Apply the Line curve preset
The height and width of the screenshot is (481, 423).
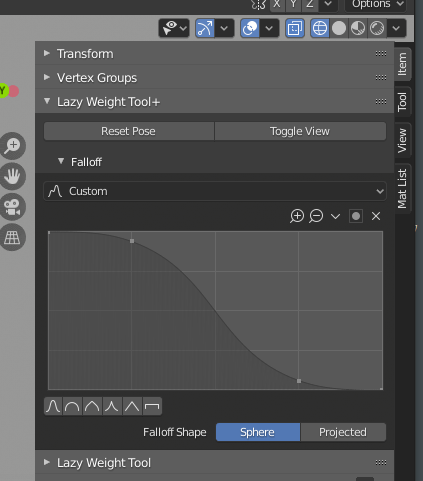pyautogui.click(x=132, y=406)
